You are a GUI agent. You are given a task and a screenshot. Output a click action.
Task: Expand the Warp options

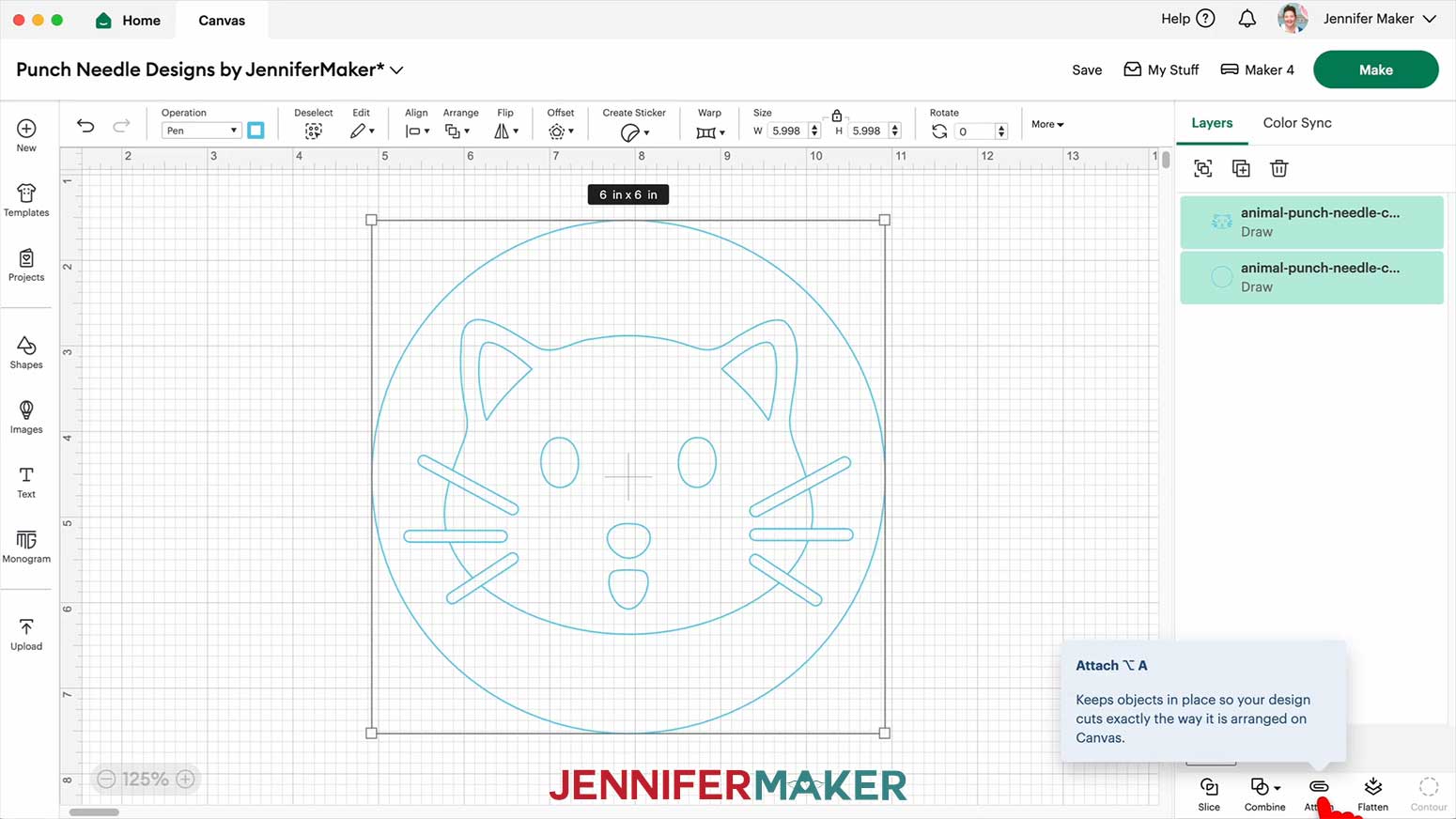[x=710, y=132]
